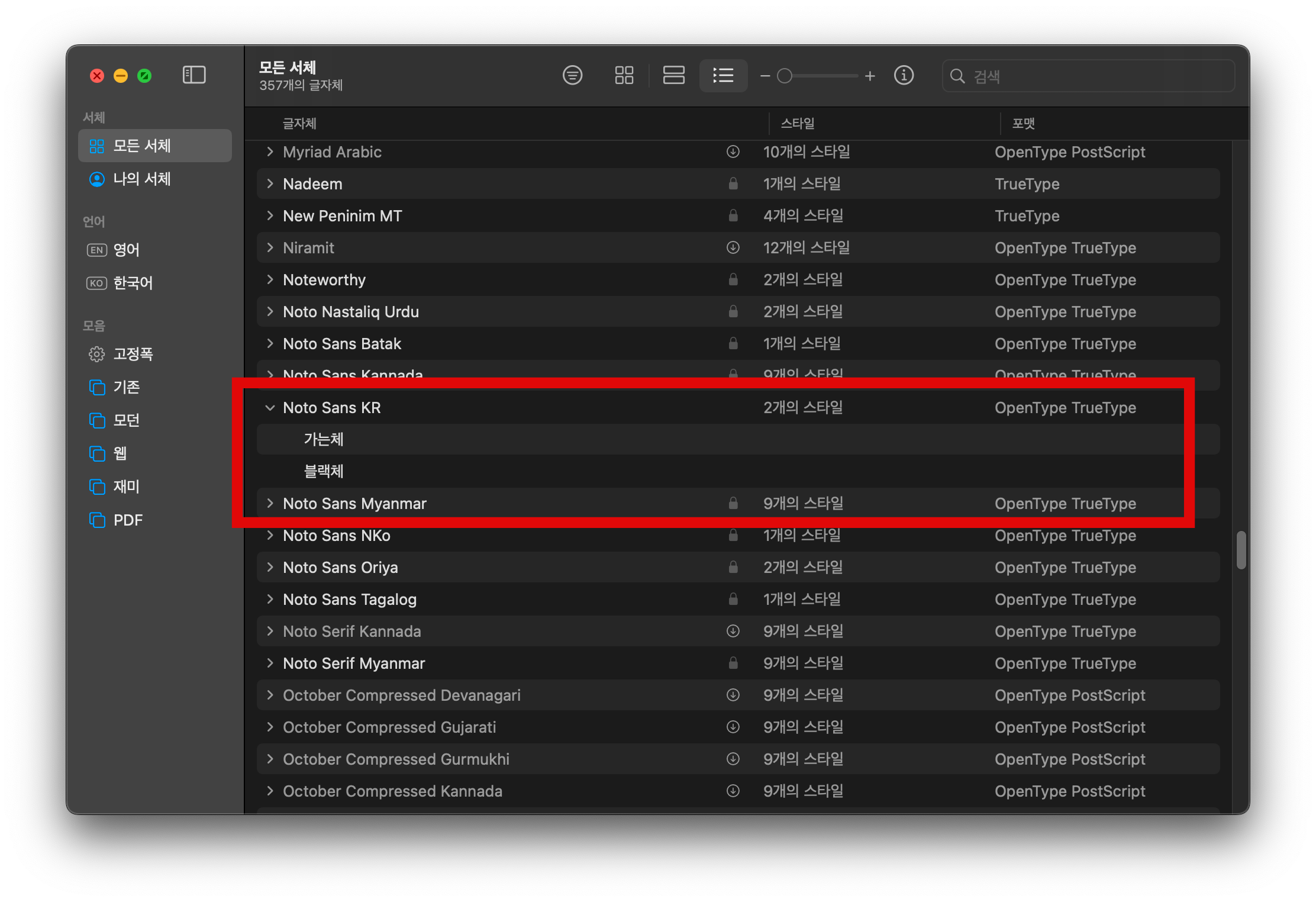Viewport: 1316px width, 902px height.
Task: Expand Nadeem font family
Action: 270,183
